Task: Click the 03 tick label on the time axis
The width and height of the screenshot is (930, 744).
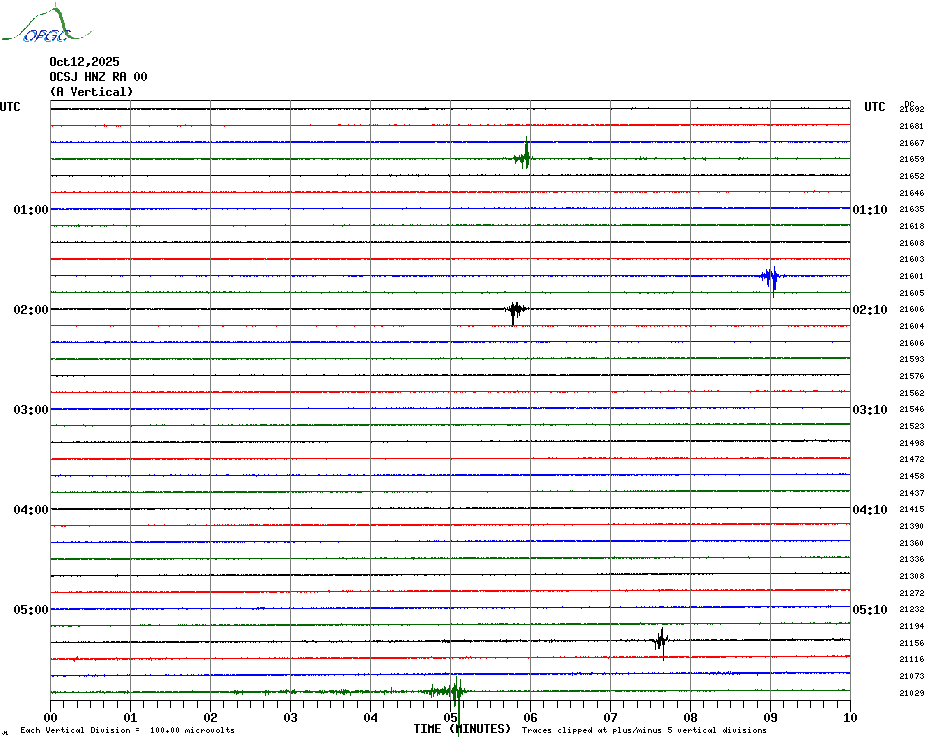Action: pyautogui.click(x=290, y=717)
